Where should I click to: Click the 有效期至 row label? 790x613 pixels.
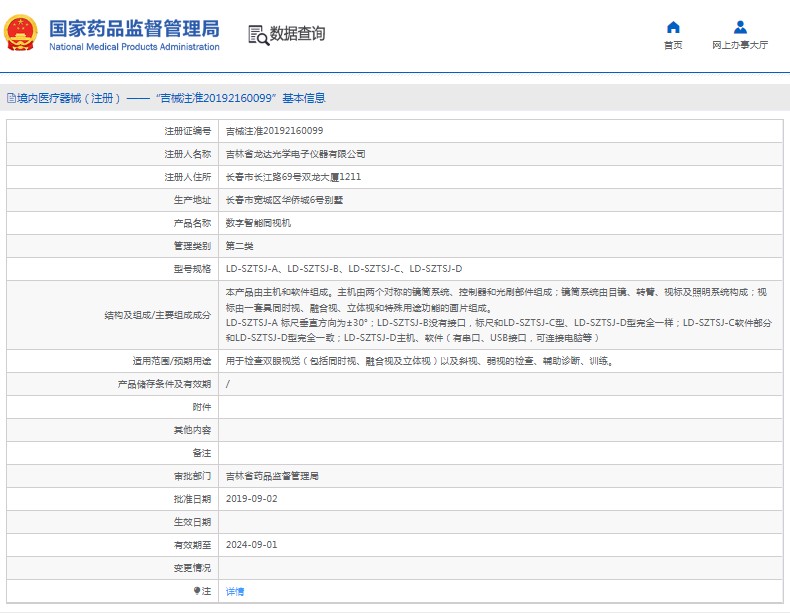tap(192, 545)
